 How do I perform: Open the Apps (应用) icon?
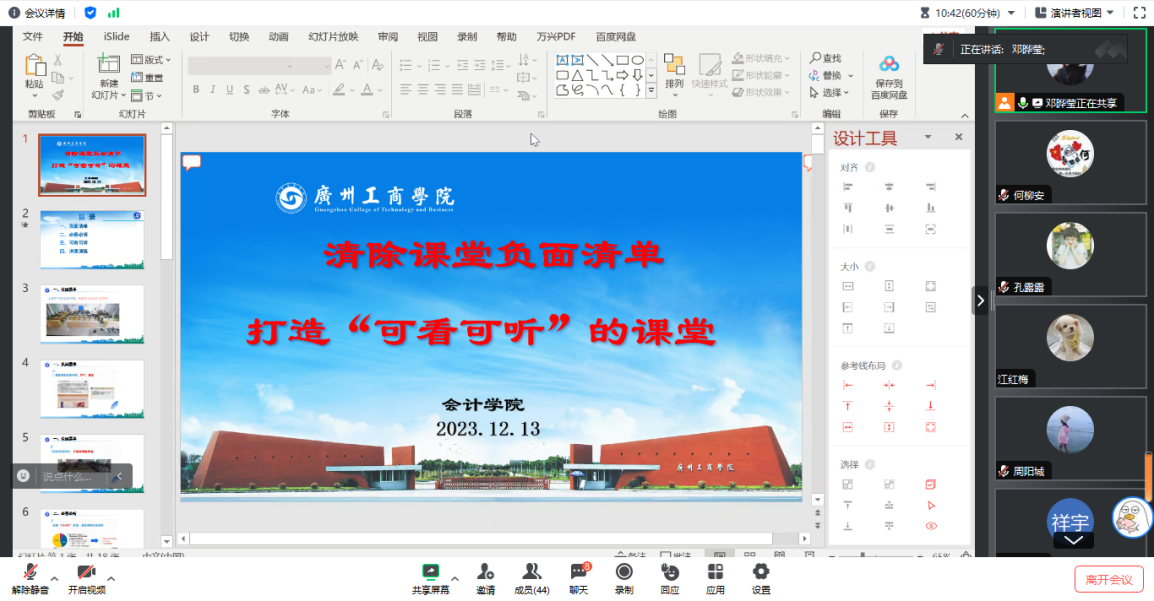point(715,572)
